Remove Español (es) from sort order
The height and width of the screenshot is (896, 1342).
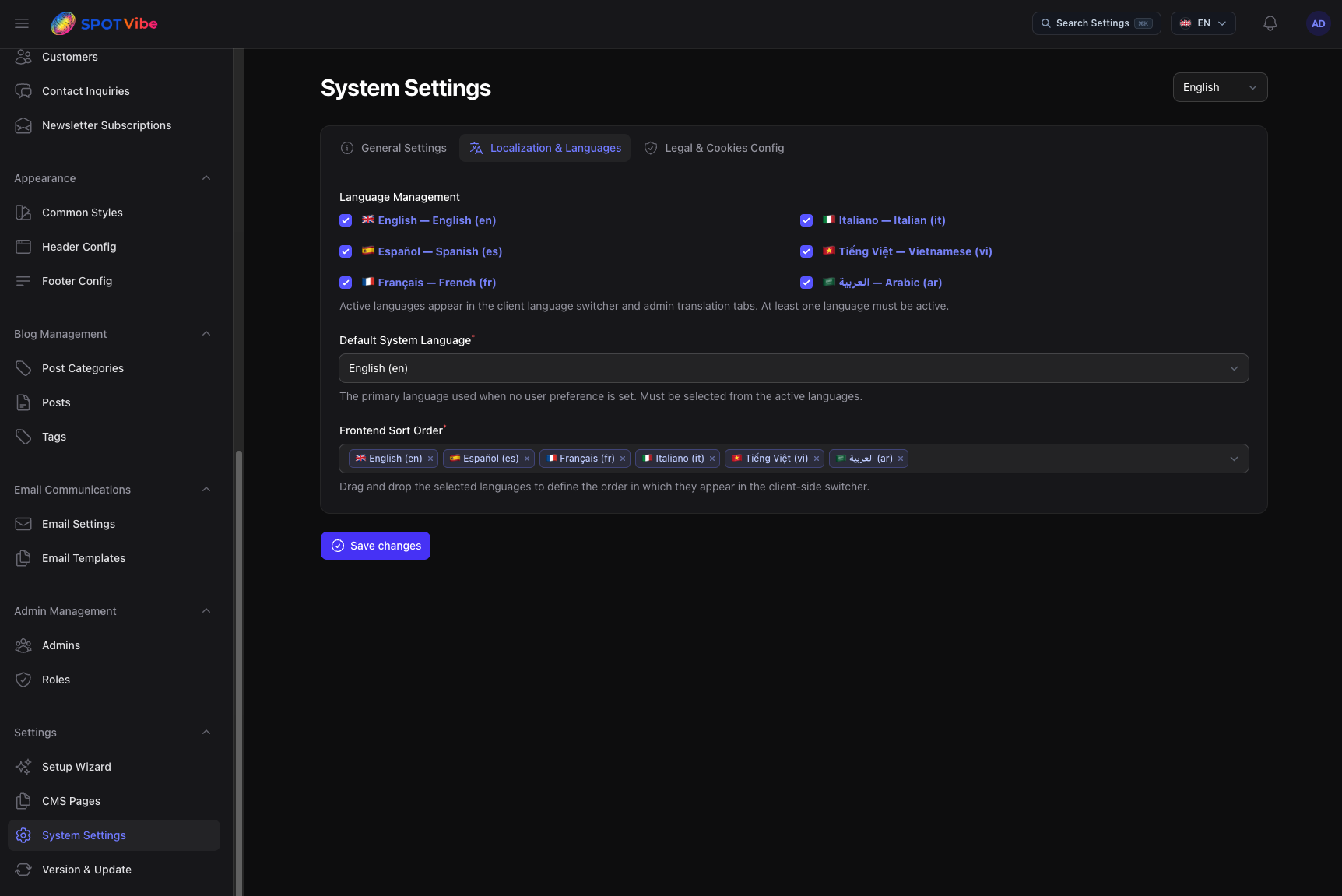tap(527, 459)
